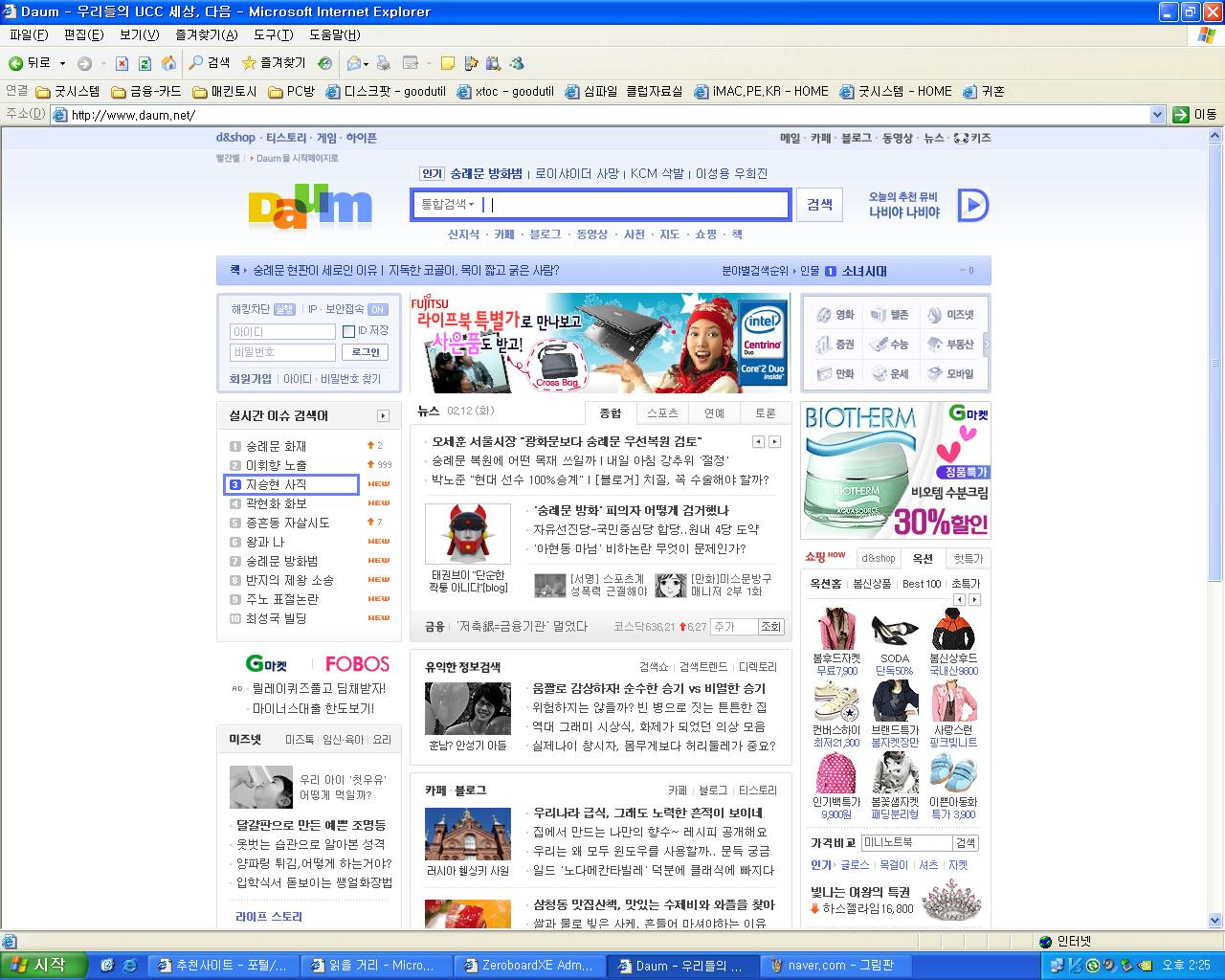Switch to the 토론 news tab

pos(766,413)
